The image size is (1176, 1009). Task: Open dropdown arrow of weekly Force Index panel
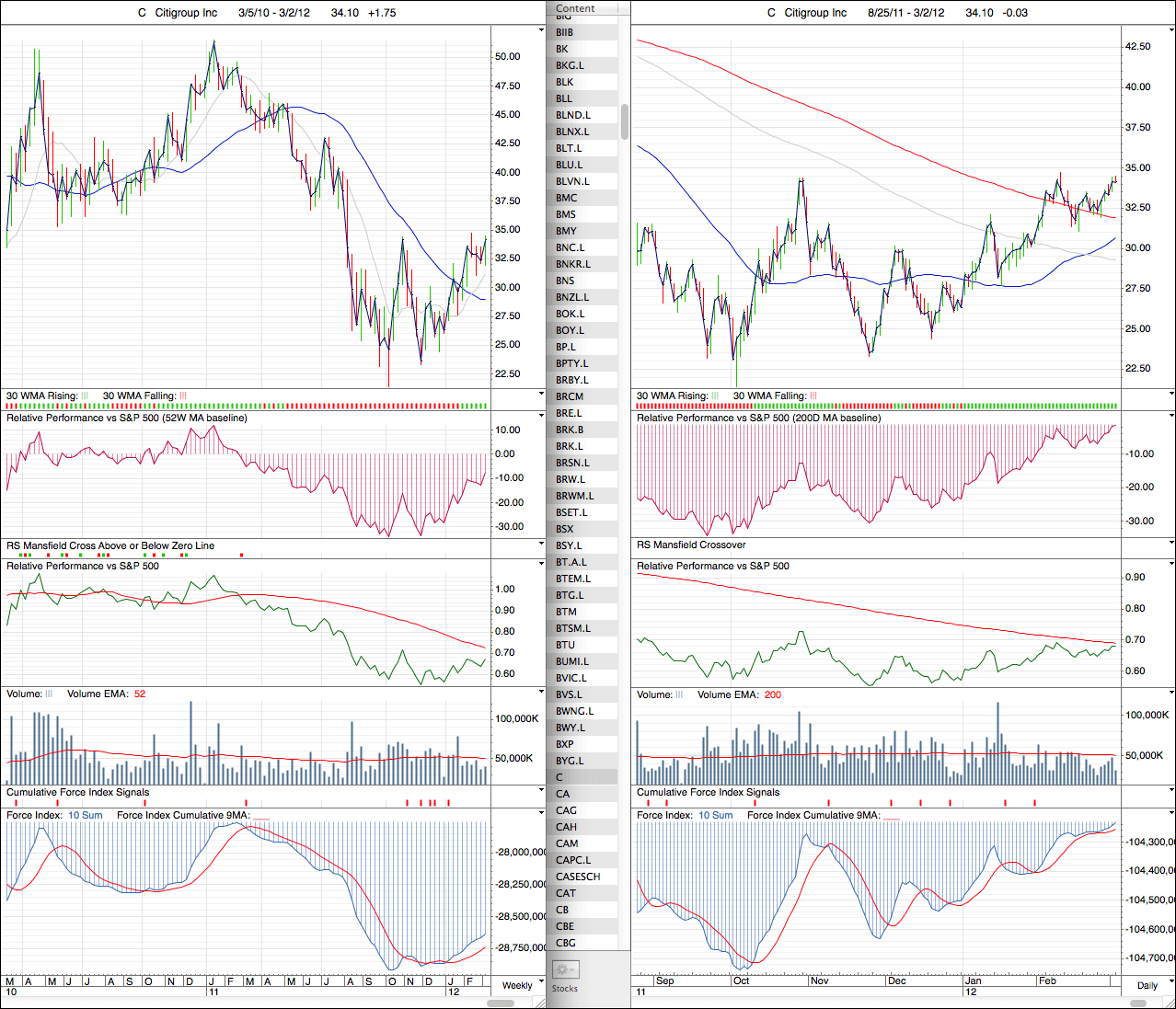click(540, 813)
